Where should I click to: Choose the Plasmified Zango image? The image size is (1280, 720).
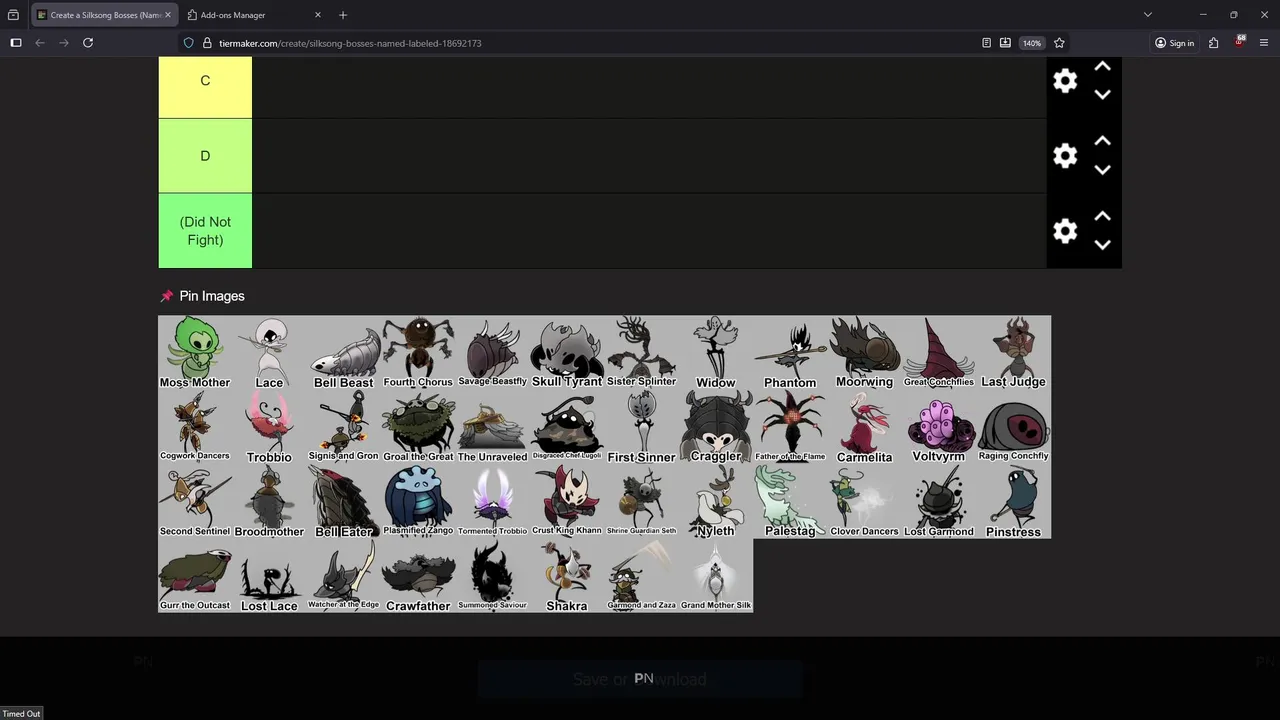coord(418,502)
